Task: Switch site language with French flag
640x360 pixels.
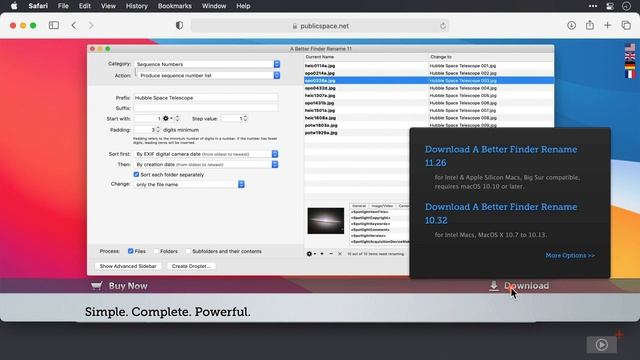Action: (630, 74)
